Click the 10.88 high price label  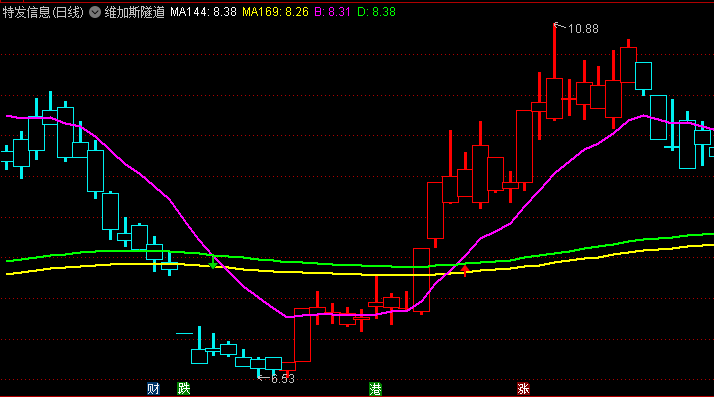click(583, 29)
